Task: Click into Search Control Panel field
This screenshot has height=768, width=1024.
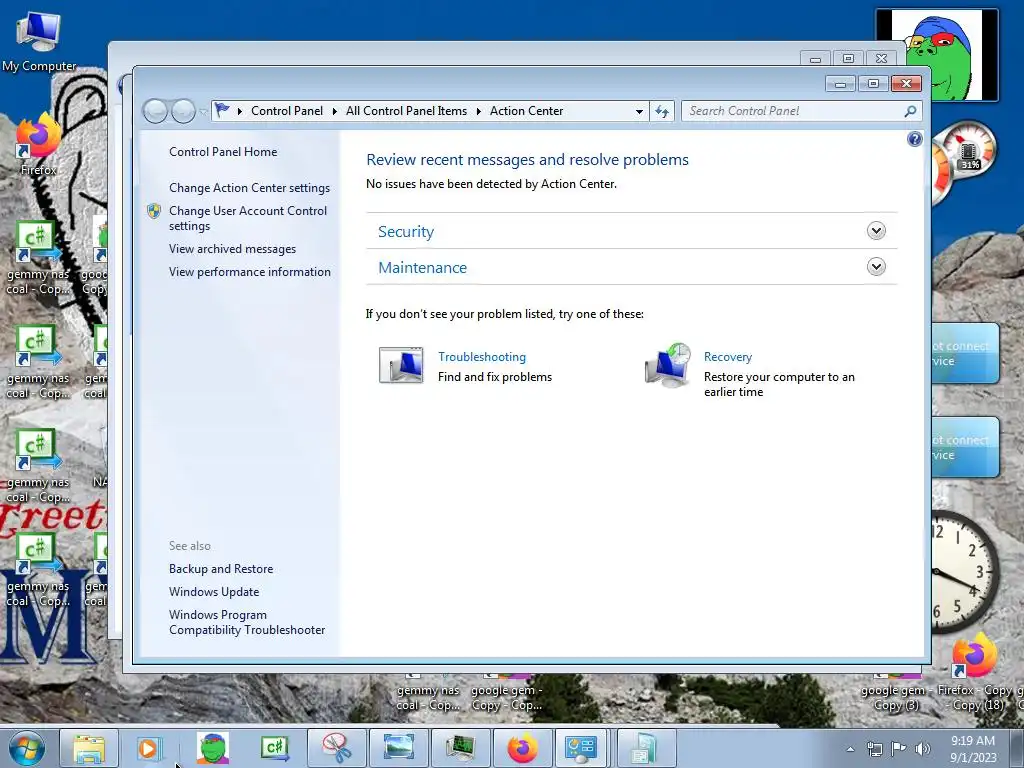Action: (793, 111)
